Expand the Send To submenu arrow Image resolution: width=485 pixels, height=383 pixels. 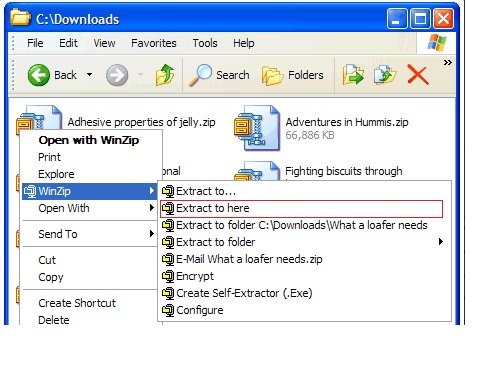(152, 234)
